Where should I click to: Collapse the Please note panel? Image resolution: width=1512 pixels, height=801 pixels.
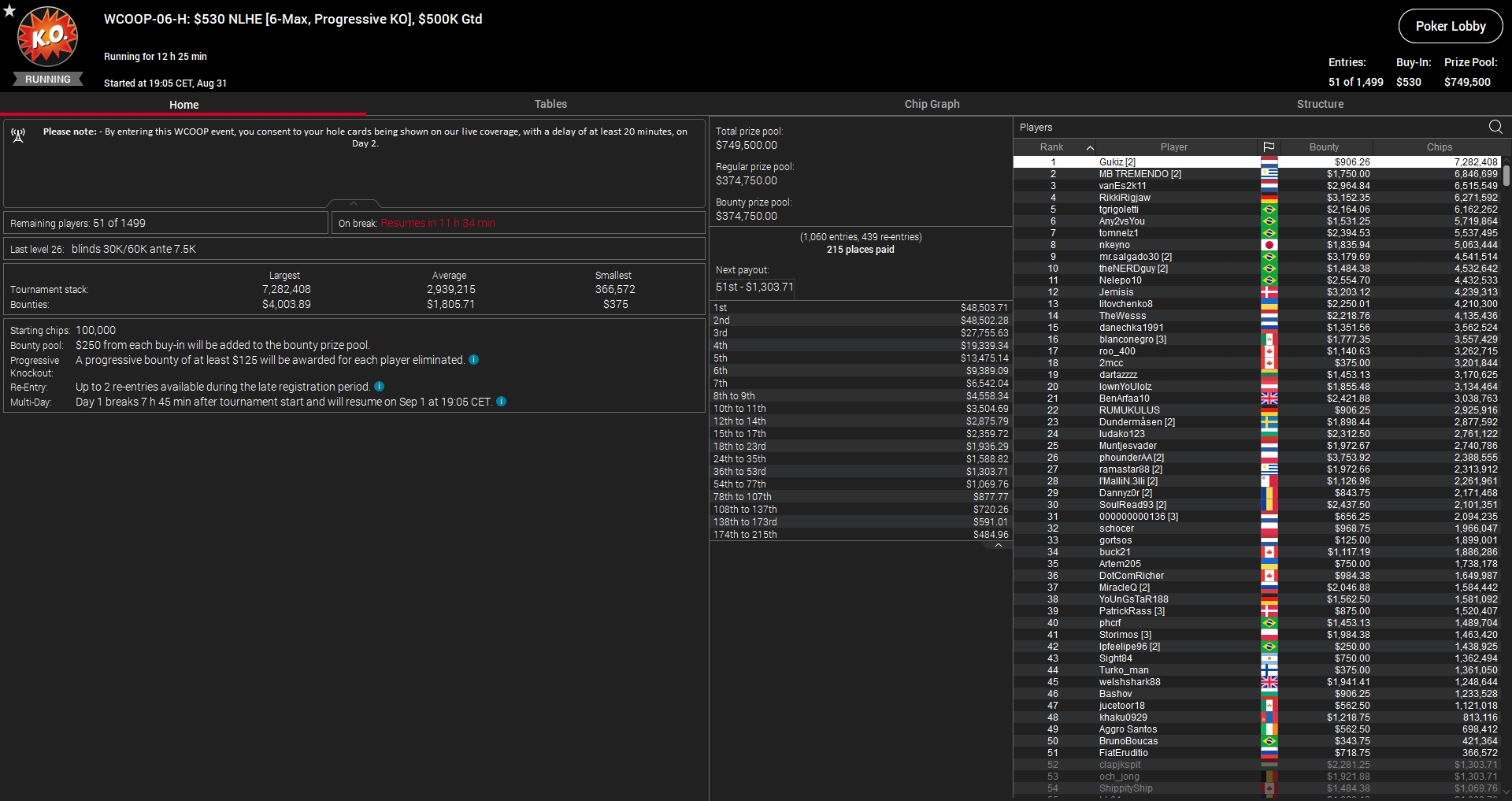coord(354,203)
